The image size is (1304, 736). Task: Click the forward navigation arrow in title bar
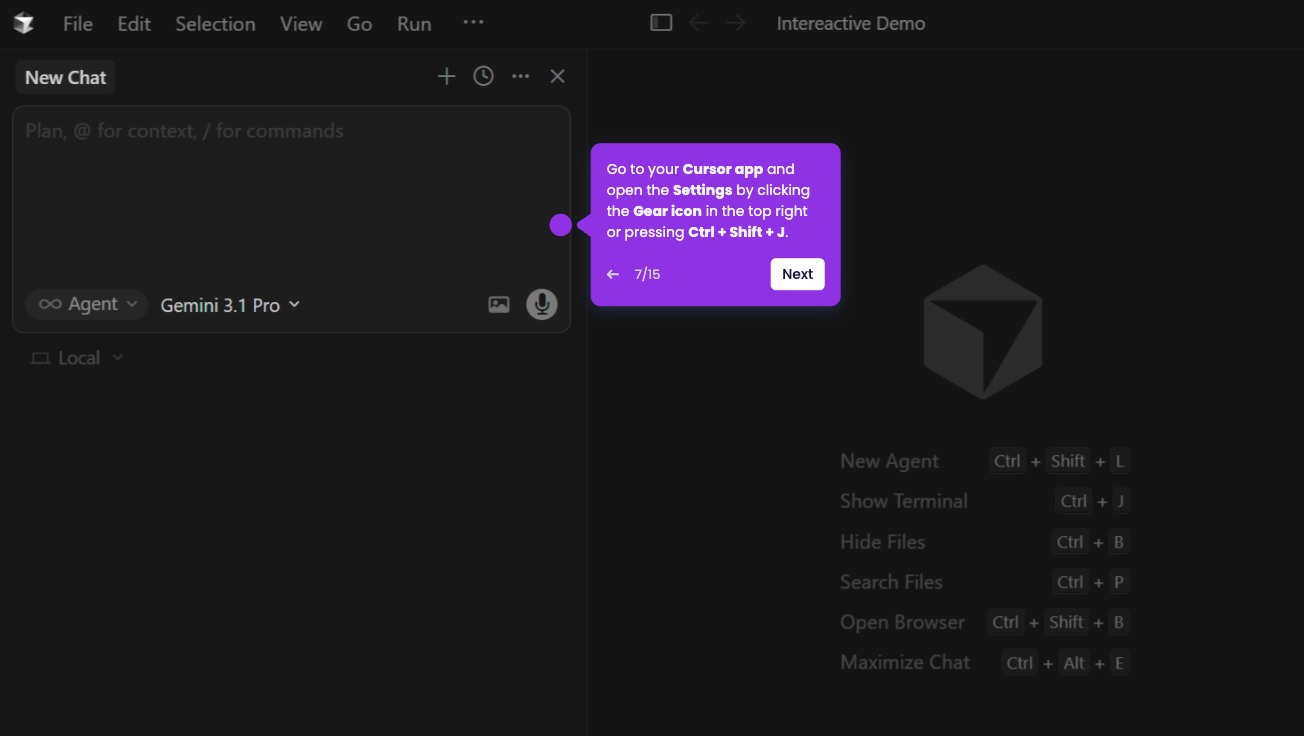pos(736,23)
